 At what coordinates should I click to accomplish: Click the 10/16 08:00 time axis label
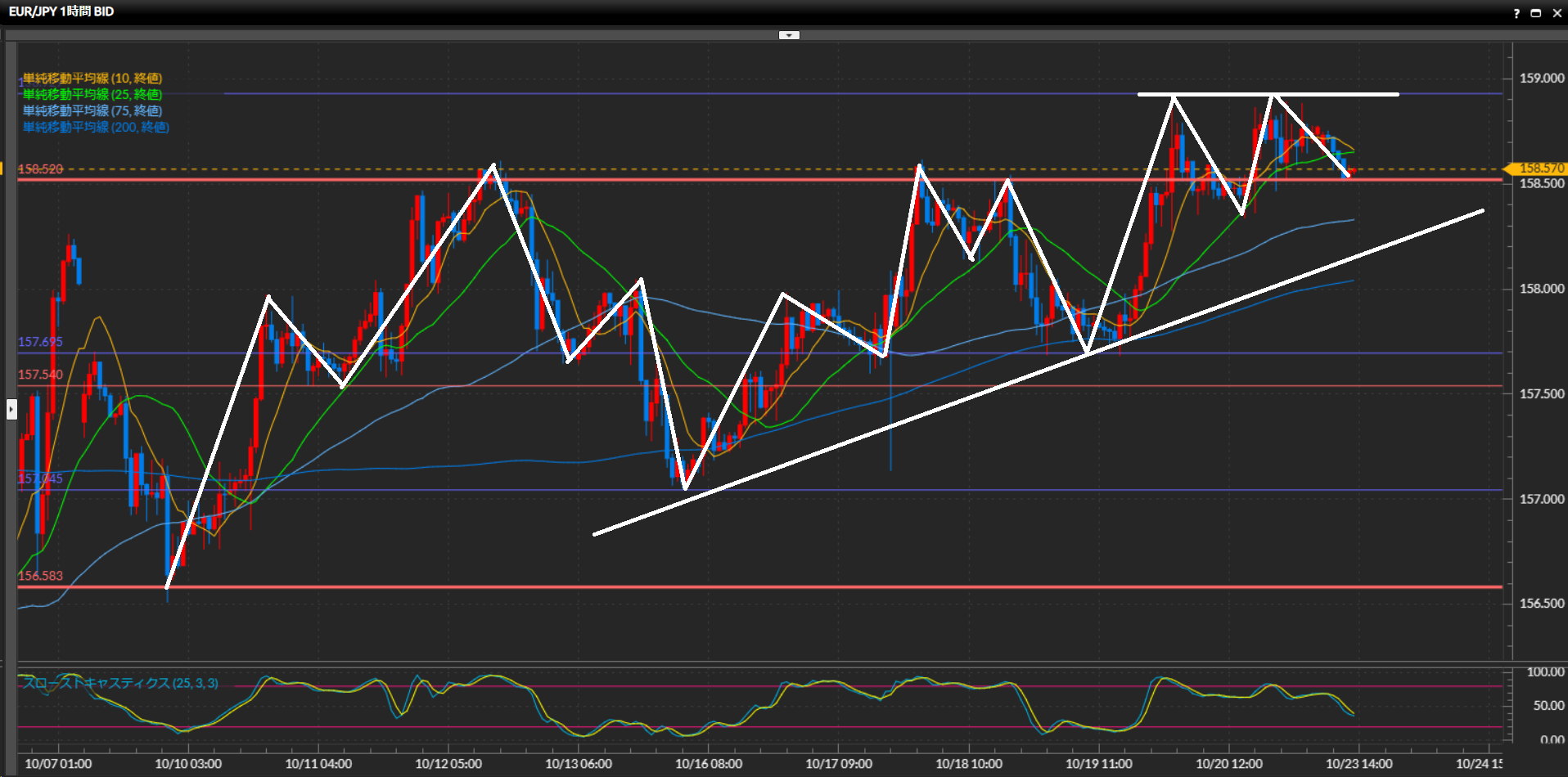(709, 764)
